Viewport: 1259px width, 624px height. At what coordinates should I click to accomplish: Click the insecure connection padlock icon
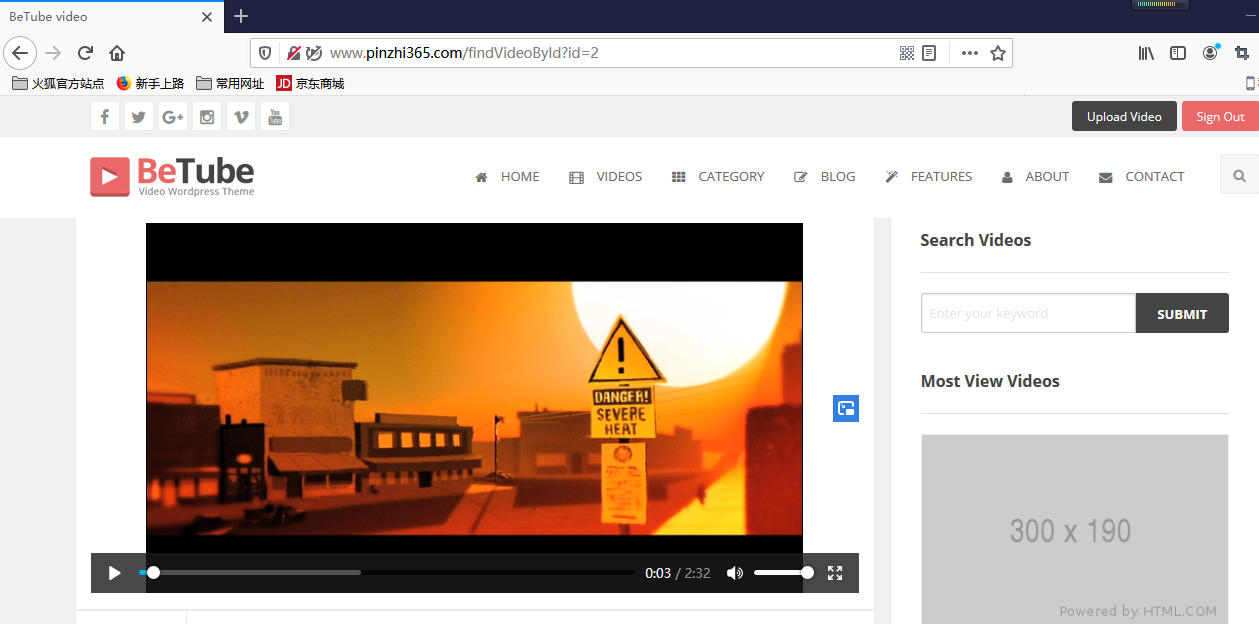(294, 53)
